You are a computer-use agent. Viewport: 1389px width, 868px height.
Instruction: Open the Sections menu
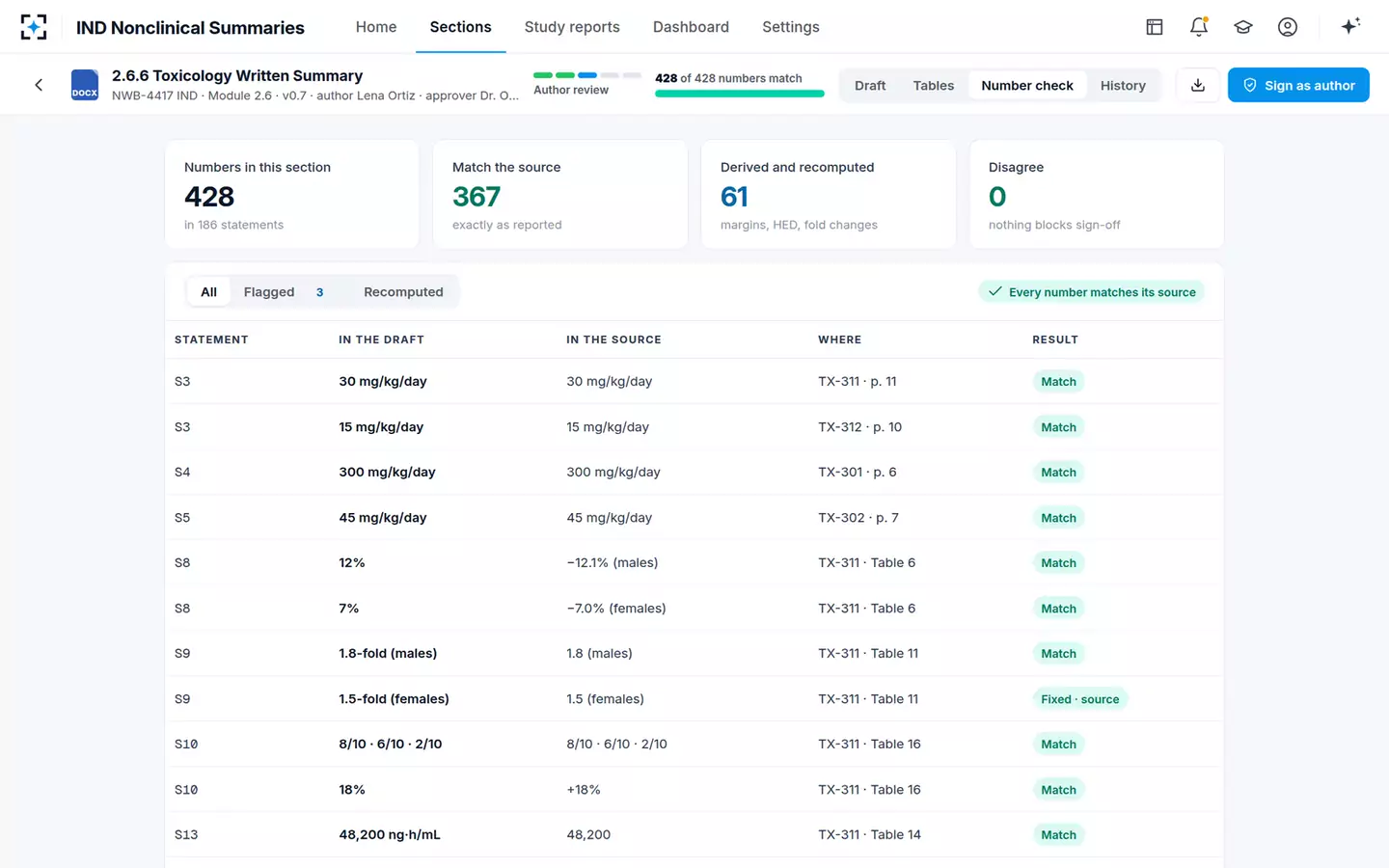[x=461, y=27]
